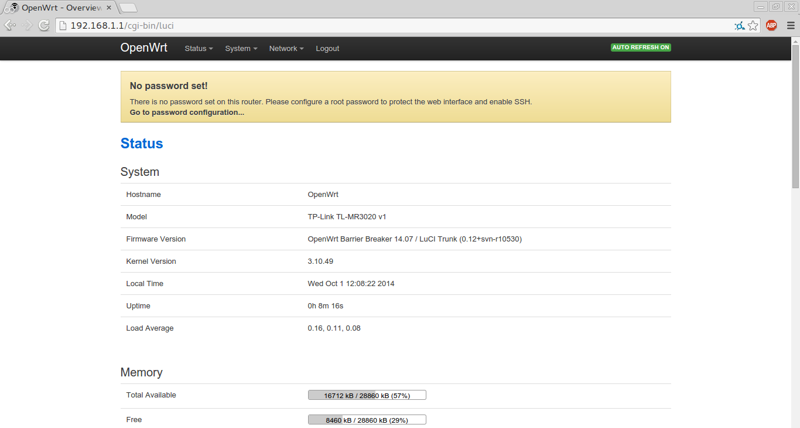The width and height of the screenshot is (800, 428).
Task: Maximize the browser window
Action: point(776,7)
